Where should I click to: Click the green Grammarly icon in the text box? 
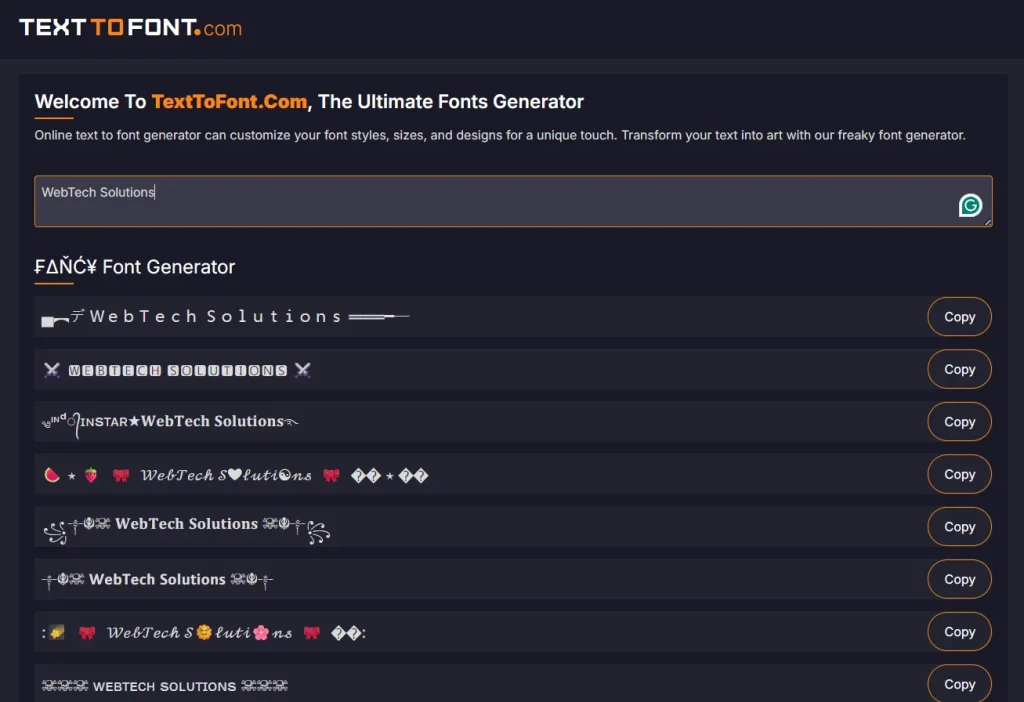[x=970, y=205]
